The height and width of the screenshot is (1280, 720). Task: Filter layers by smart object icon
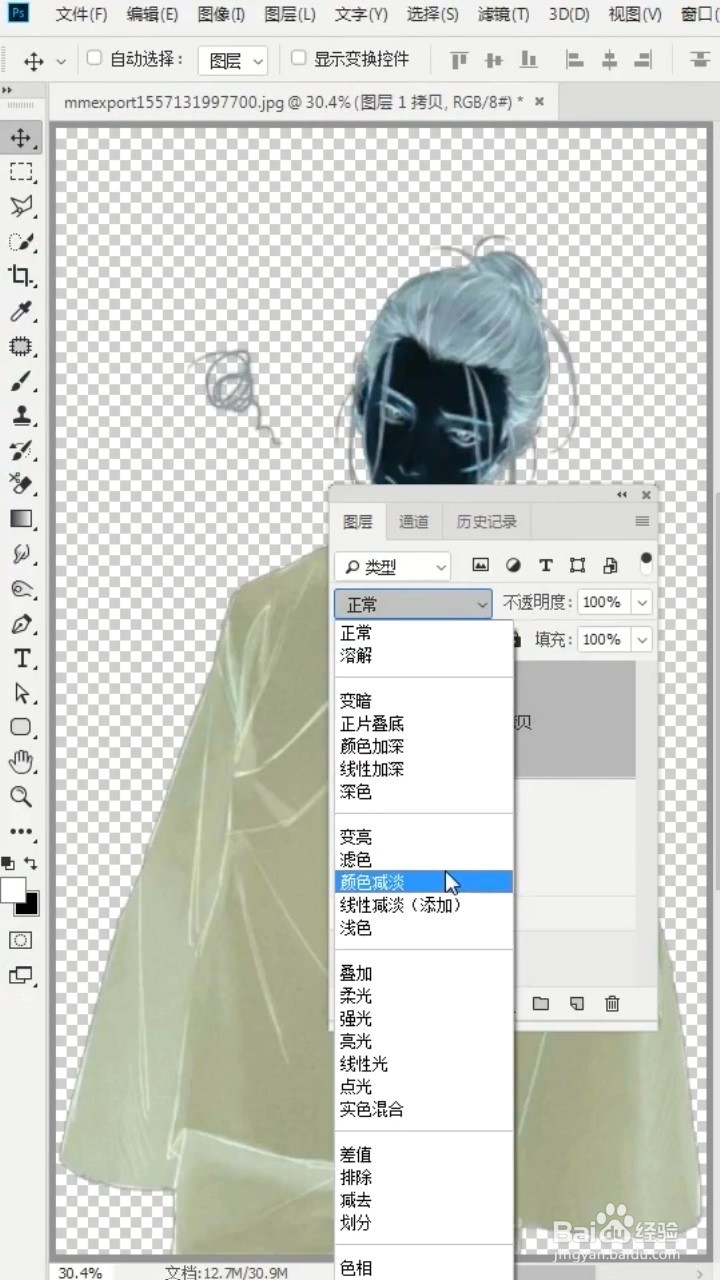[610, 565]
